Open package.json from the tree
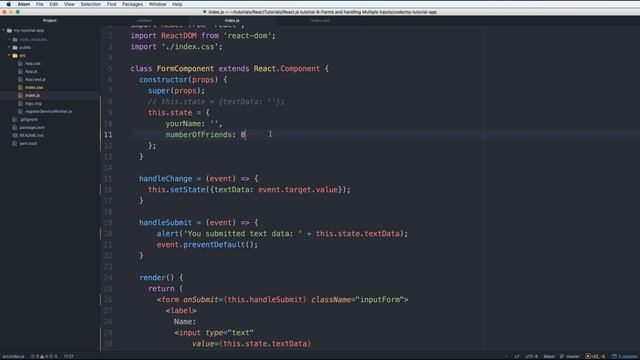640x360 pixels. pos(32,127)
